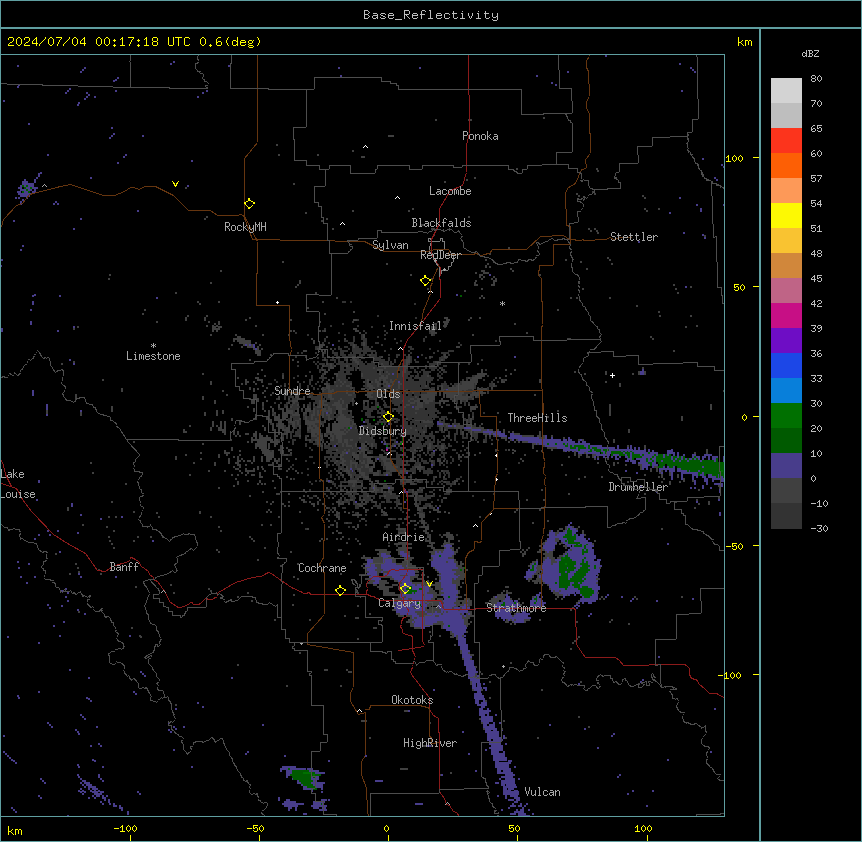The width and height of the screenshot is (862, 842).
Task: Pick the dark green 10-20 dBZ swatch
Action: click(x=786, y=441)
